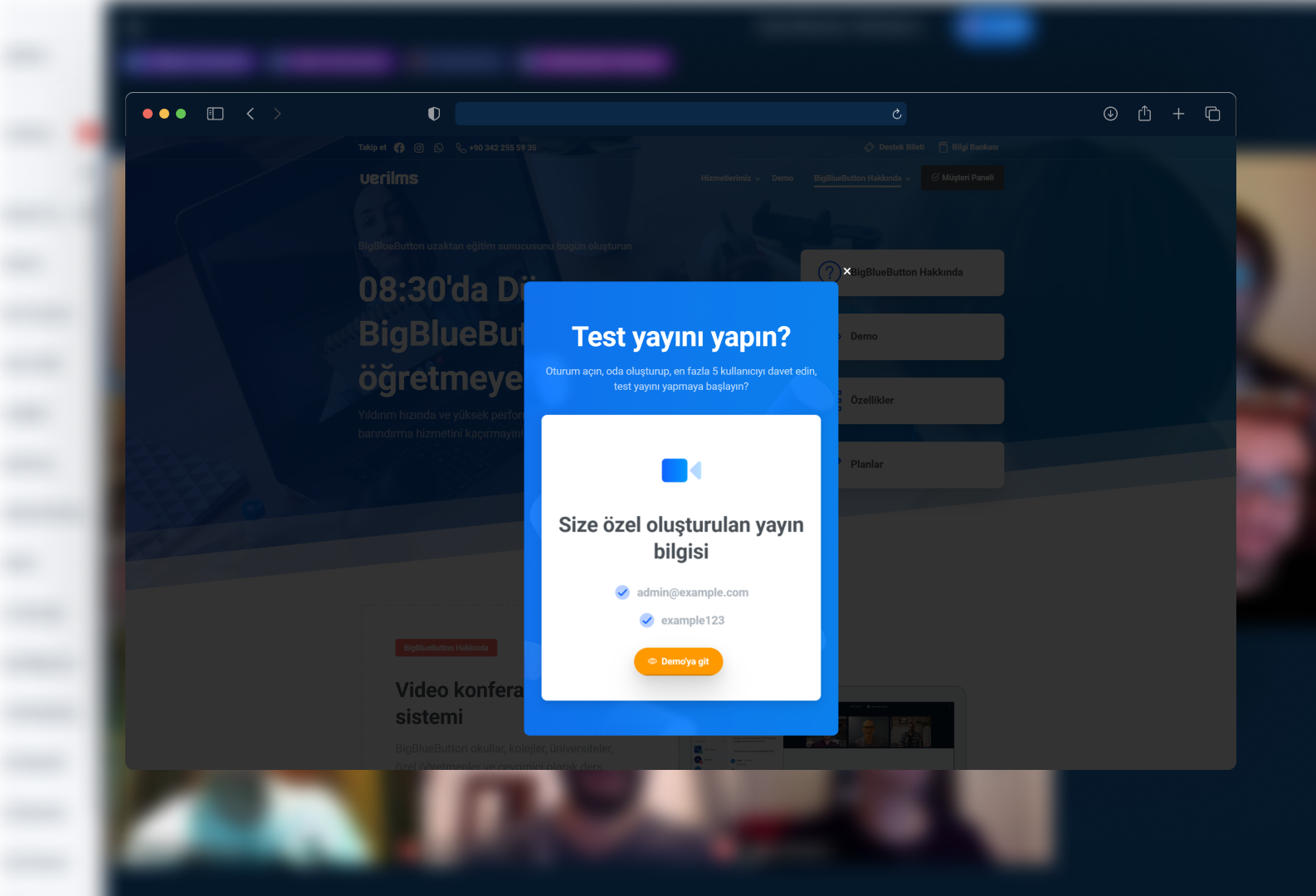Toggle the Safari sidebar panel

point(215,114)
